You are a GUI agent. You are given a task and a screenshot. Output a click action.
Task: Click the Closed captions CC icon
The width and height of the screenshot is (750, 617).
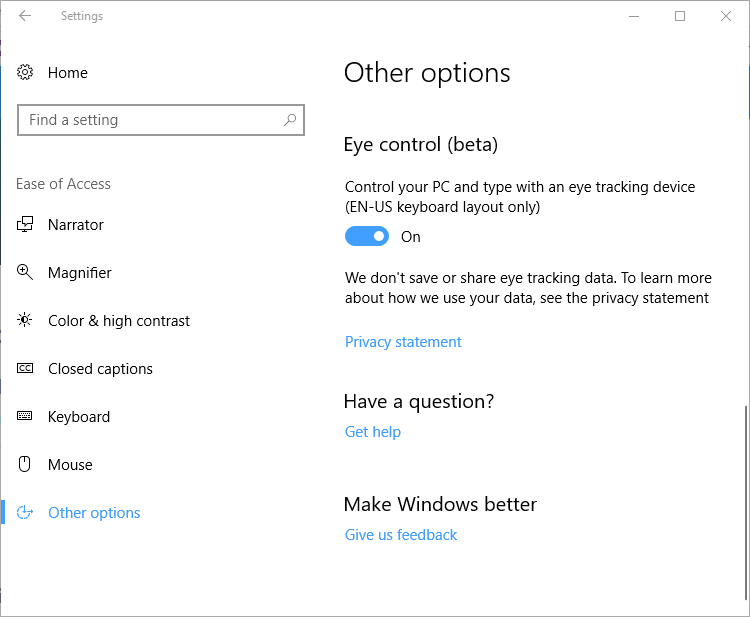point(26,369)
